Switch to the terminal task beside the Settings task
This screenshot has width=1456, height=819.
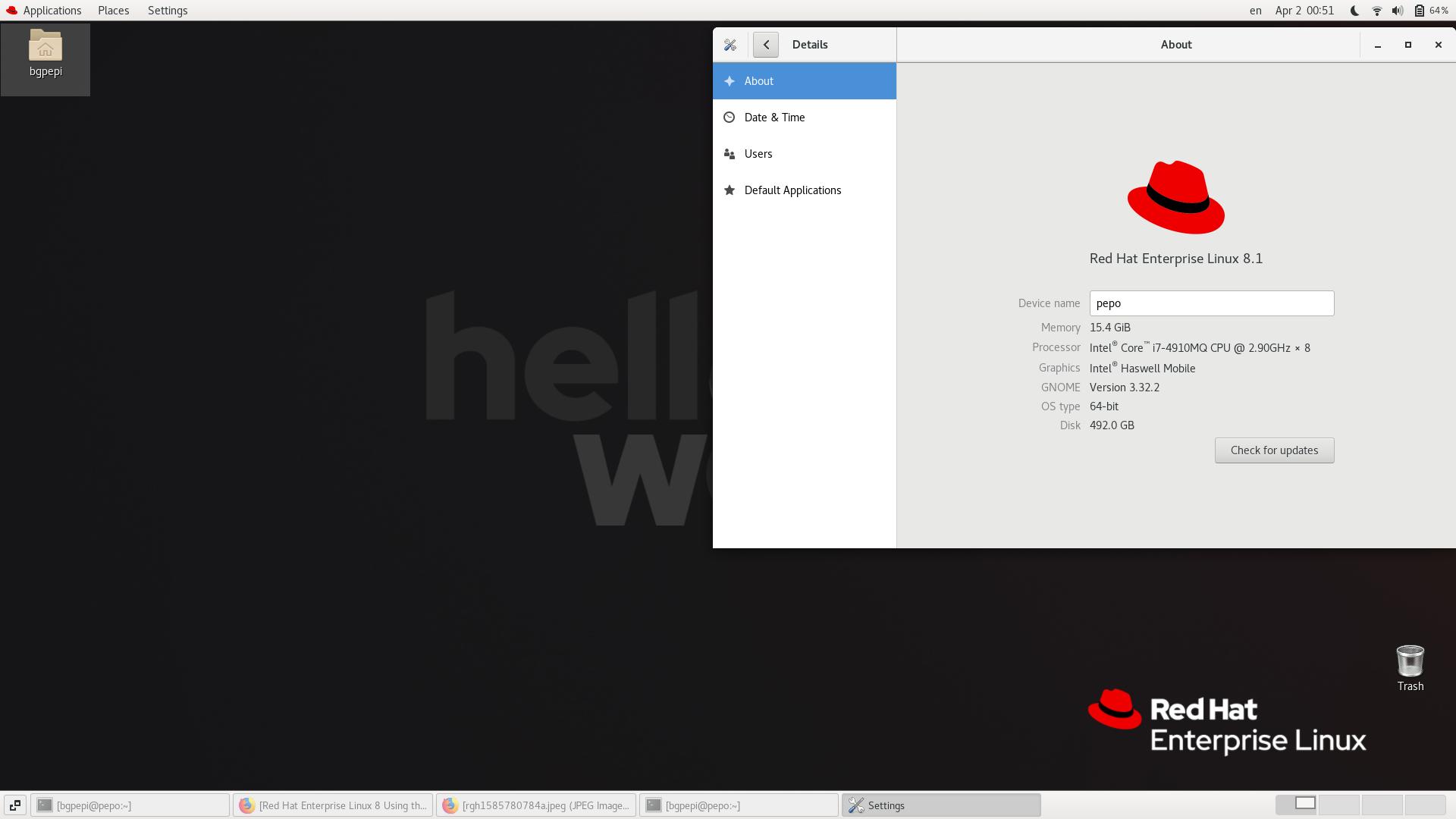coord(739,805)
